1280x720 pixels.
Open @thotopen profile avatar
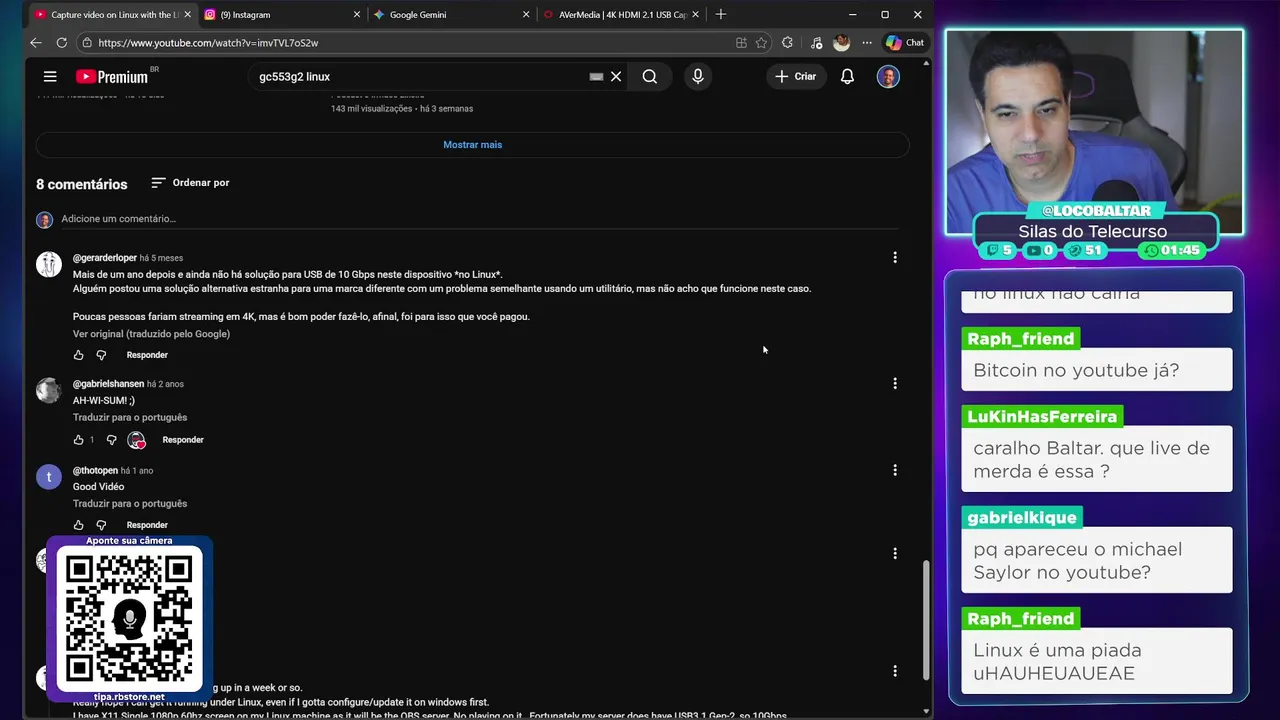coord(49,477)
